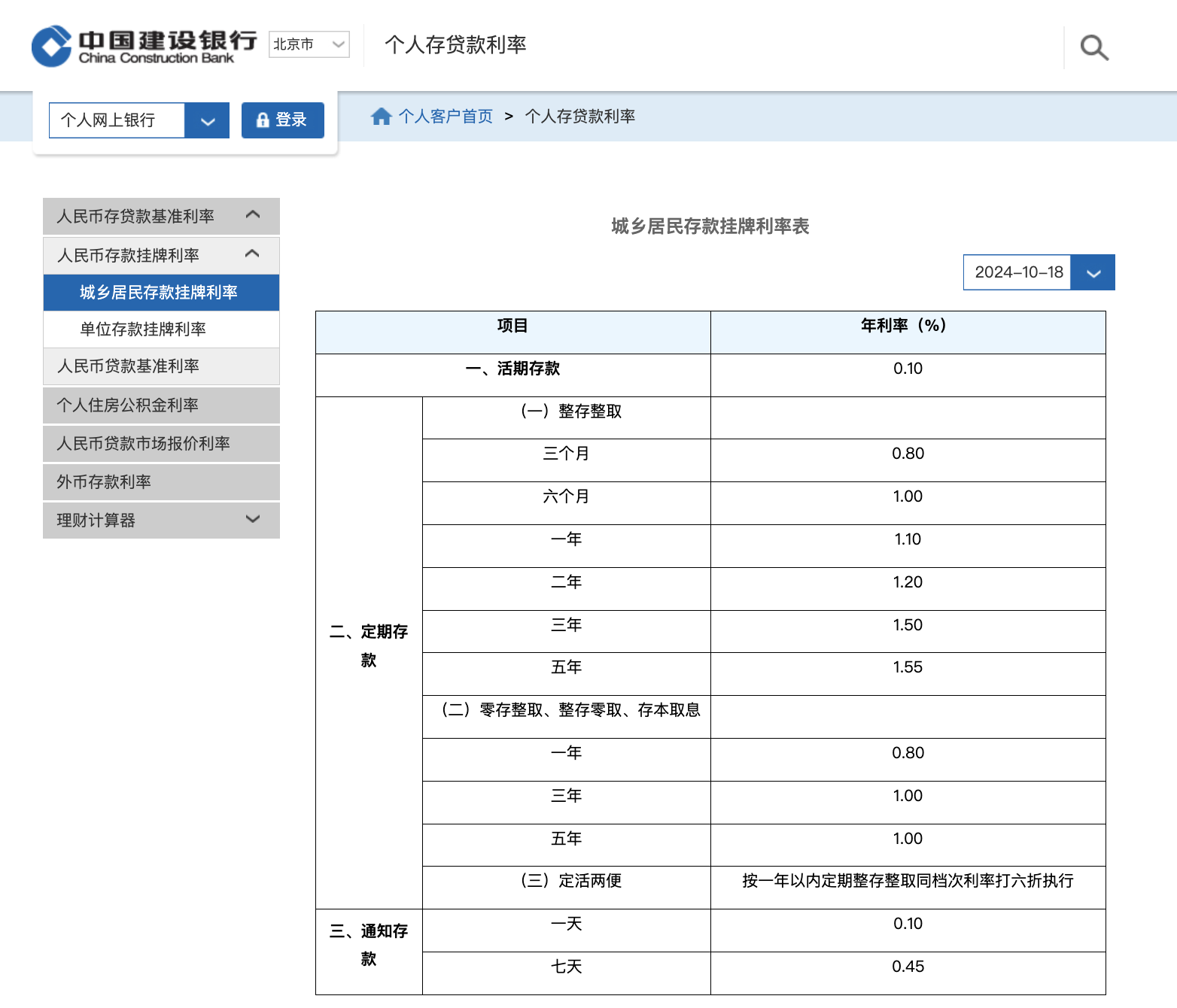
Task: Select 单位存款挂牌利率 in the sidebar
Action: [143, 329]
